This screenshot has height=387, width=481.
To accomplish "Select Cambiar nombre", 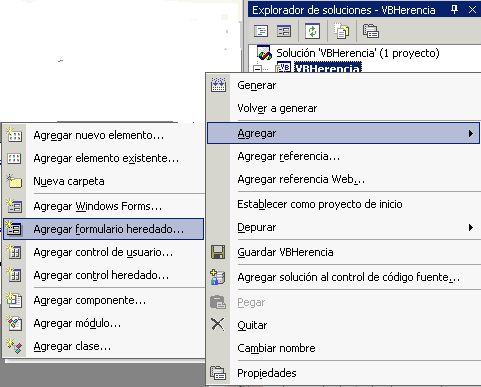I will tap(344, 348).
